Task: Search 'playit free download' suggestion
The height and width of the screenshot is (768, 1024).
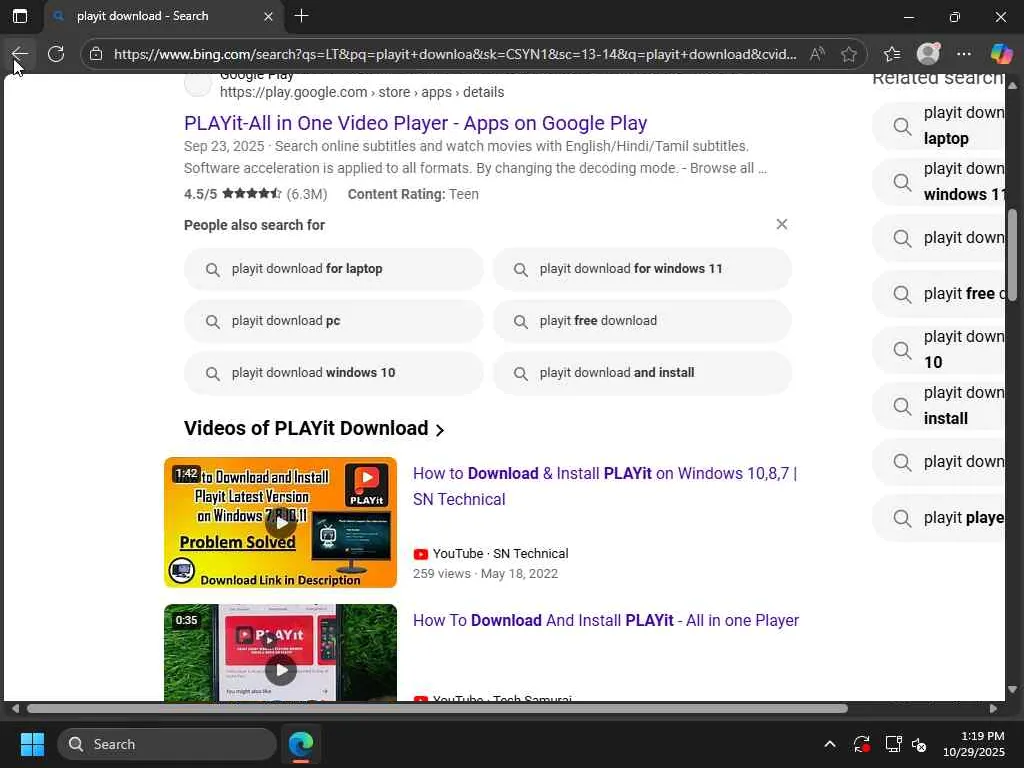Action: click(x=642, y=321)
